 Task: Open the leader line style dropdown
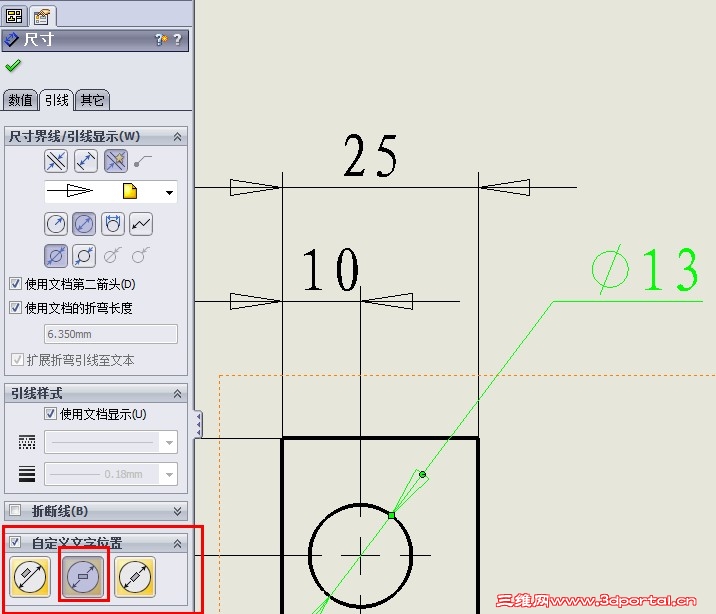coord(169,442)
